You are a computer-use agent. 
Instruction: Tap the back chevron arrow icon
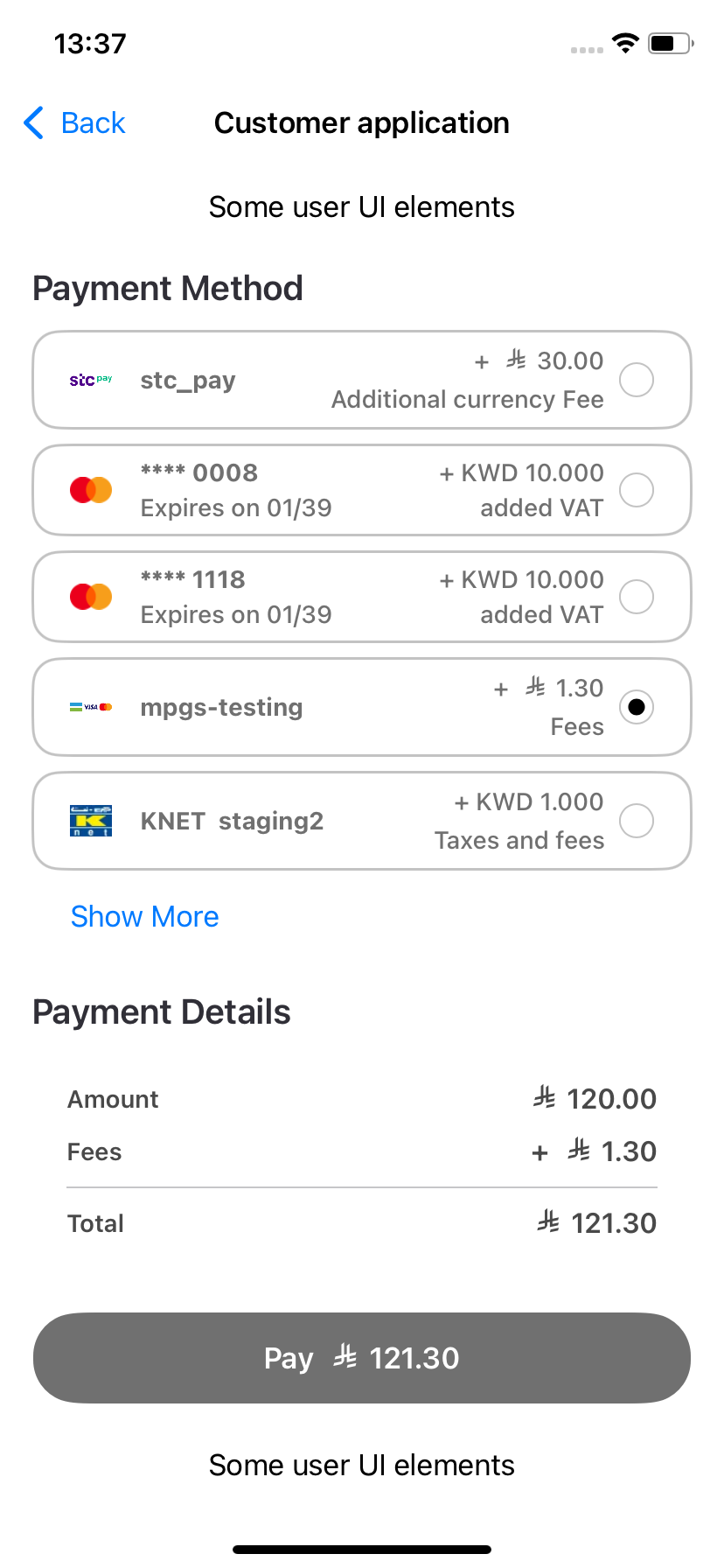[x=34, y=123]
